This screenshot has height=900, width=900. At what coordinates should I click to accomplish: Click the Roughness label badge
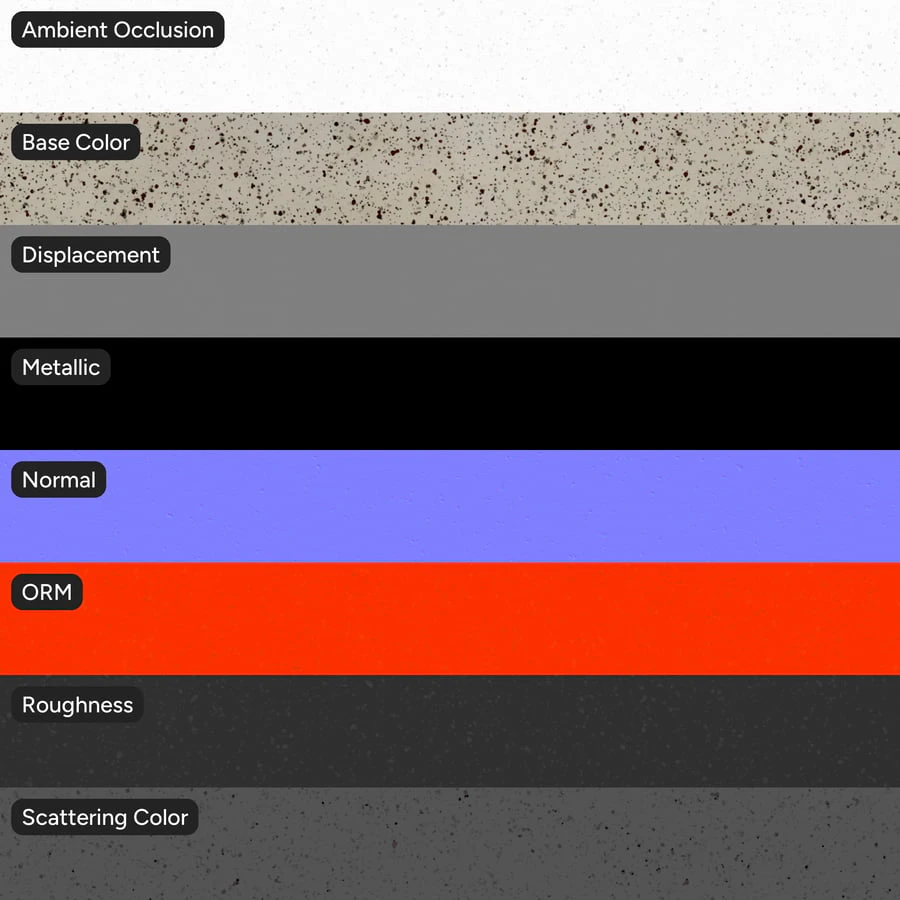click(77, 705)
